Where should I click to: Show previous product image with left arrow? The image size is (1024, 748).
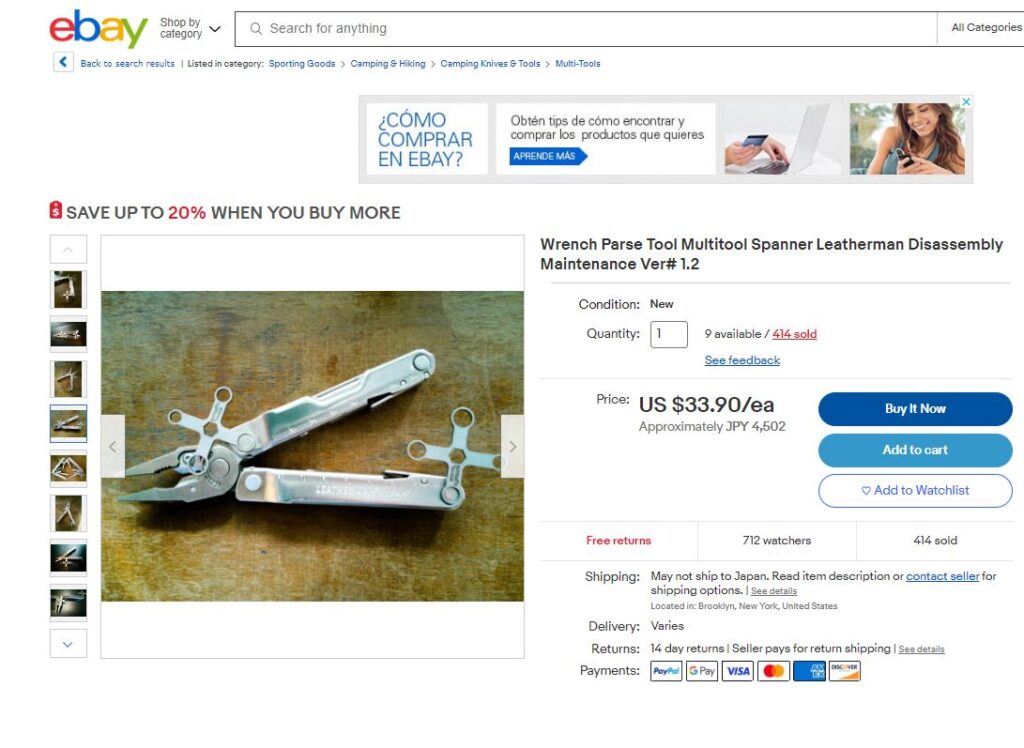(x=113, y=446)
